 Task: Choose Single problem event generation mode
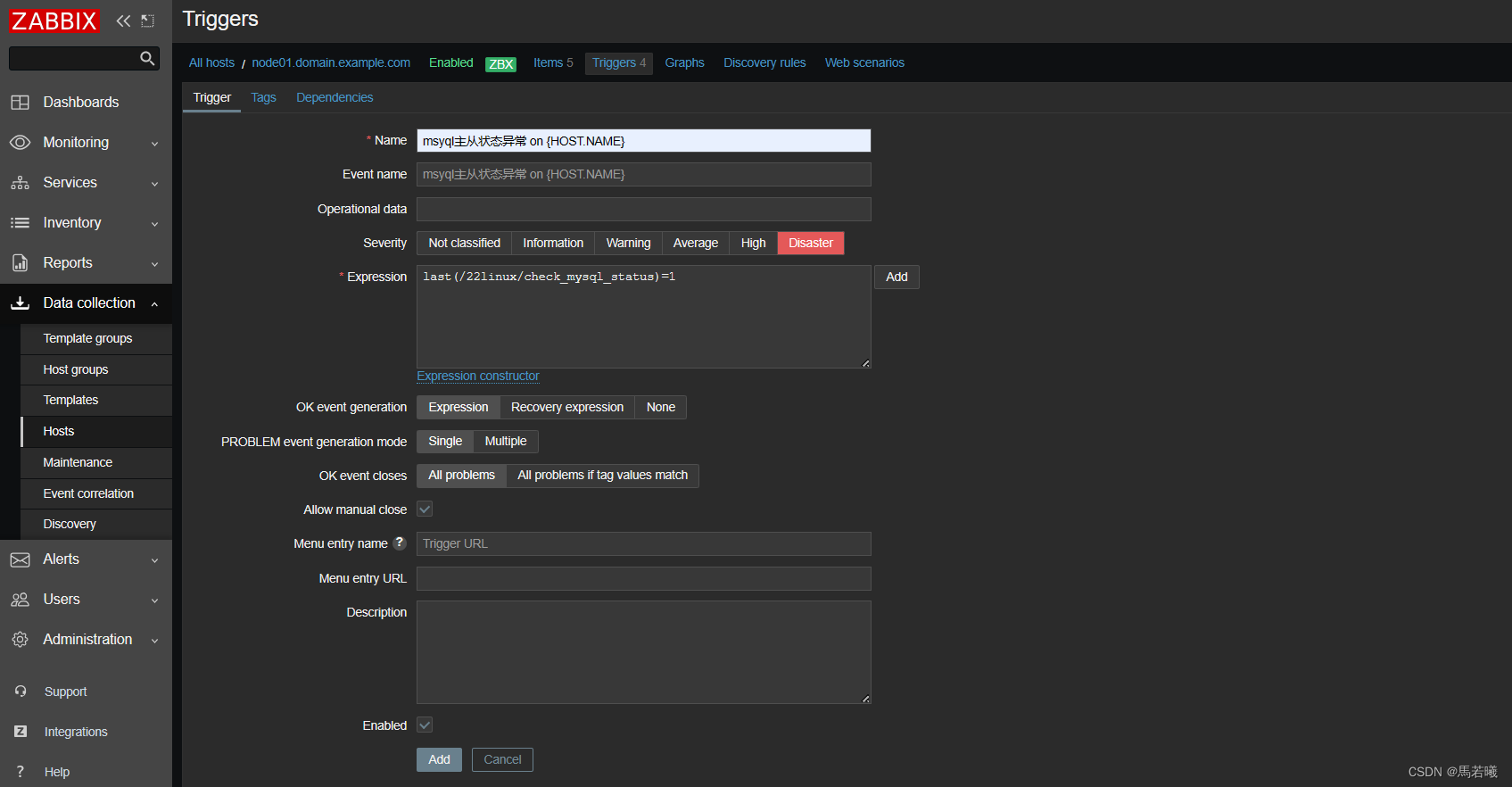[x=445, y=441]
